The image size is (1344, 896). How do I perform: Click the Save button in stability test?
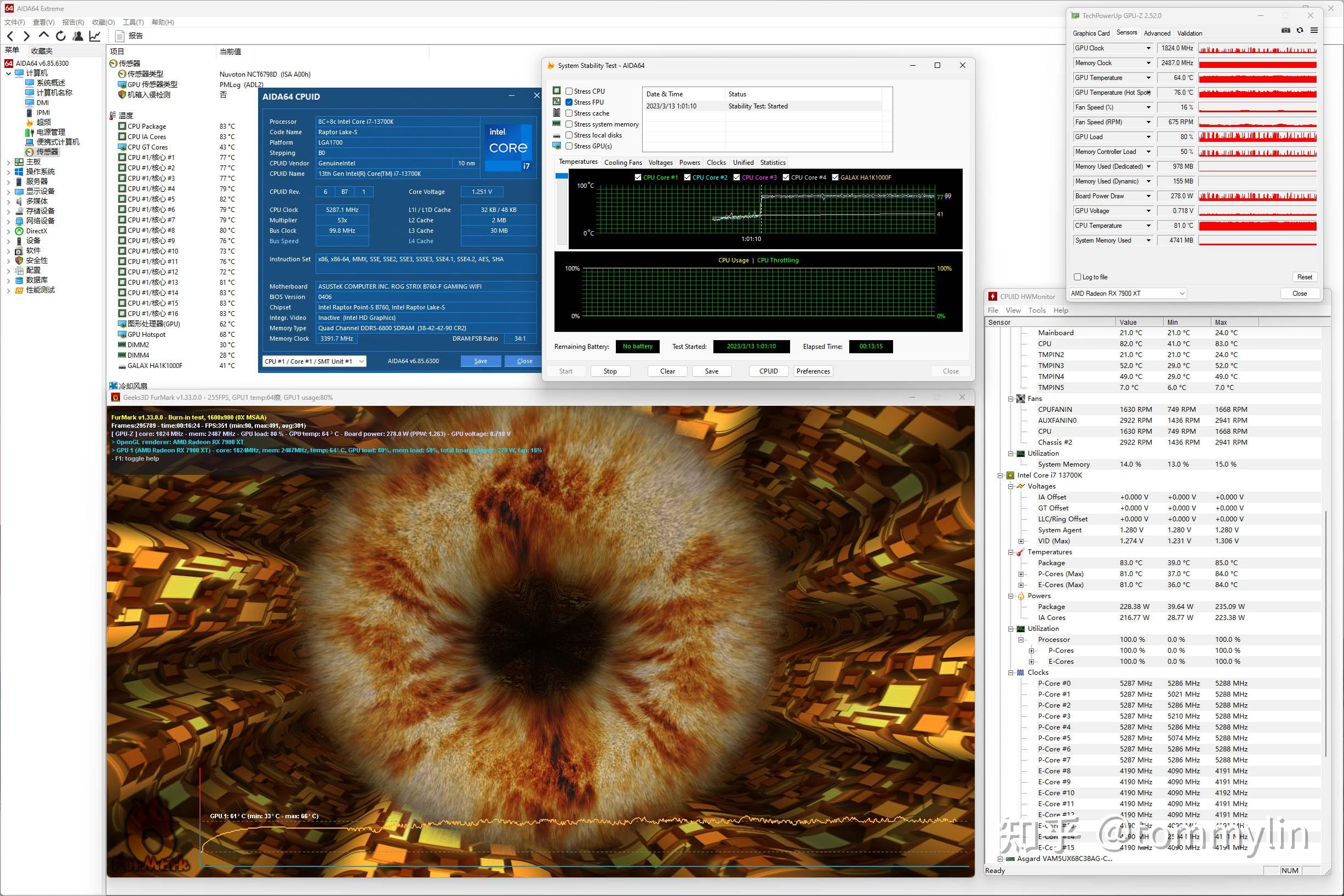(712, 371)
